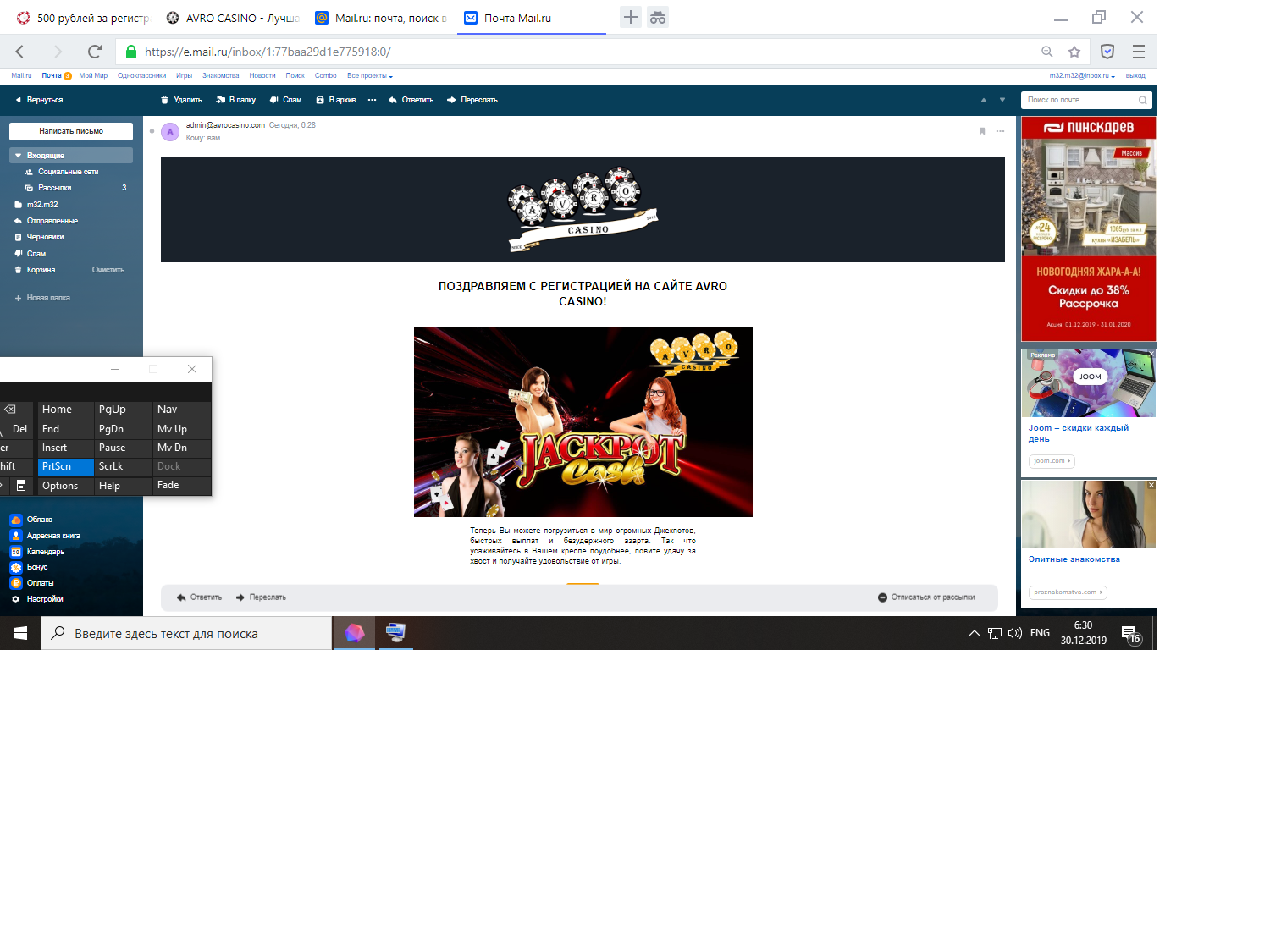Empty the trash with Очистить
Viewport: 1270px width, 952px height.
click(108, 270)
